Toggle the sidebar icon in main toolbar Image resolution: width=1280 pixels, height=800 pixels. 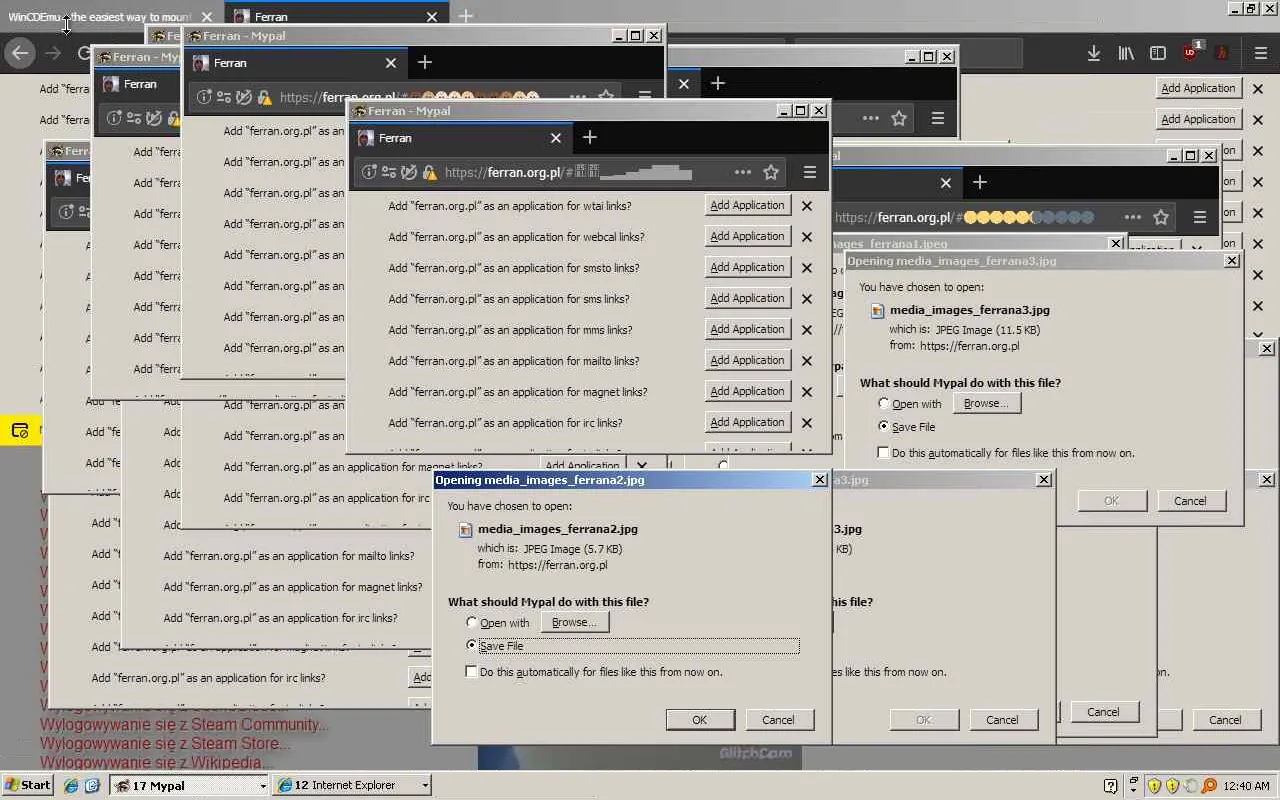tap(1158, 53)
